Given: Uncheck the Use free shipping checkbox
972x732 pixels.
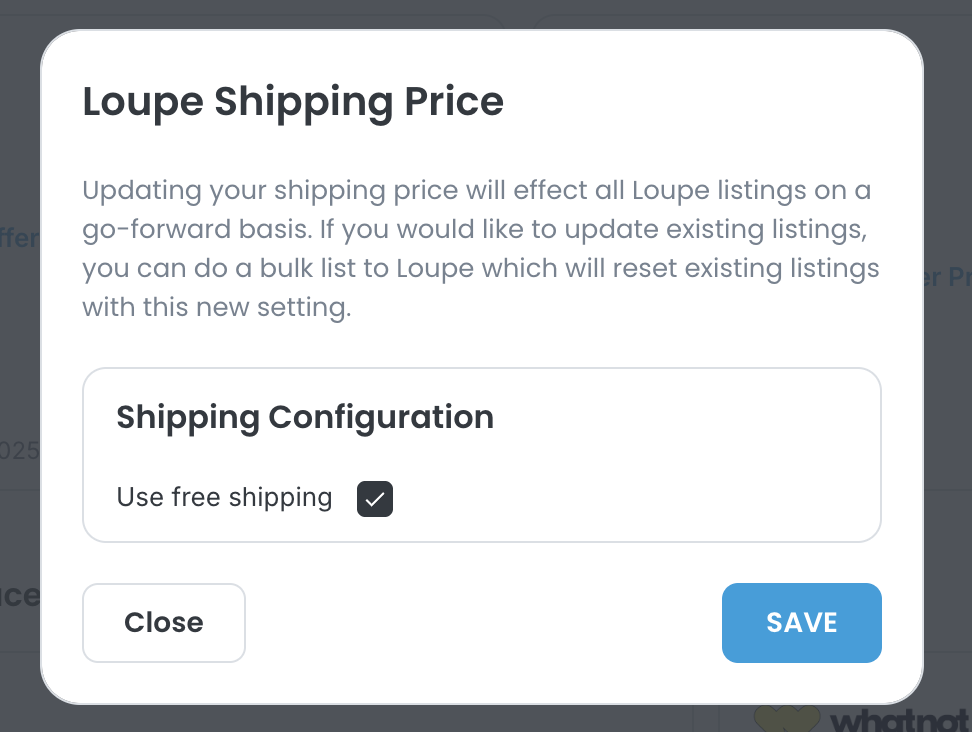Looking at the screenshot, I should tap(375, 498).
